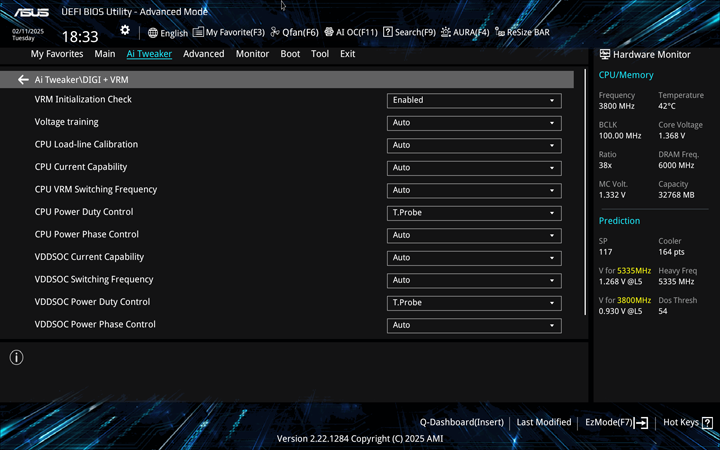Image resolution: width=720 pixels, height=450 pixels.
Task: Toggle ReSize BAR option
Action: click(x=522, y=32)
